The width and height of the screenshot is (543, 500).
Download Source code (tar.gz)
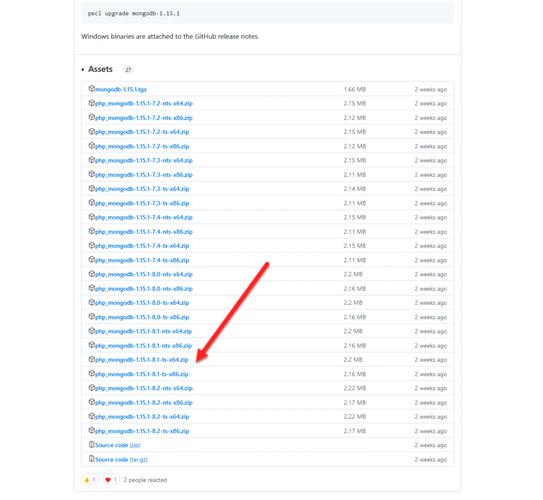point(121,459)
